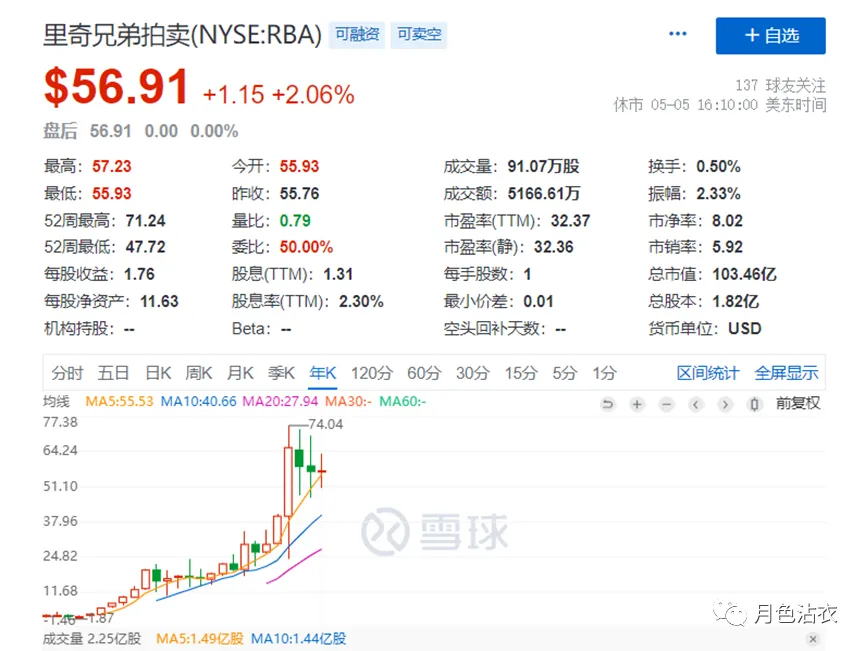Click the 货币单位 USD value
Image resolution: width=865 pixels, height=651 pixels.
[x=745, y=329]
